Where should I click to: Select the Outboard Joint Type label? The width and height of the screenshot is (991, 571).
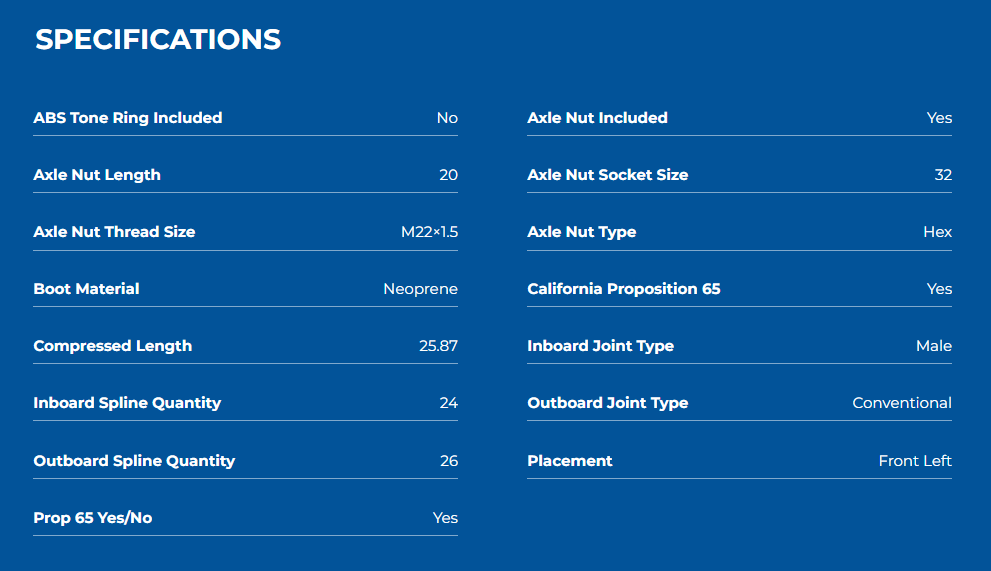pos(608,403)
